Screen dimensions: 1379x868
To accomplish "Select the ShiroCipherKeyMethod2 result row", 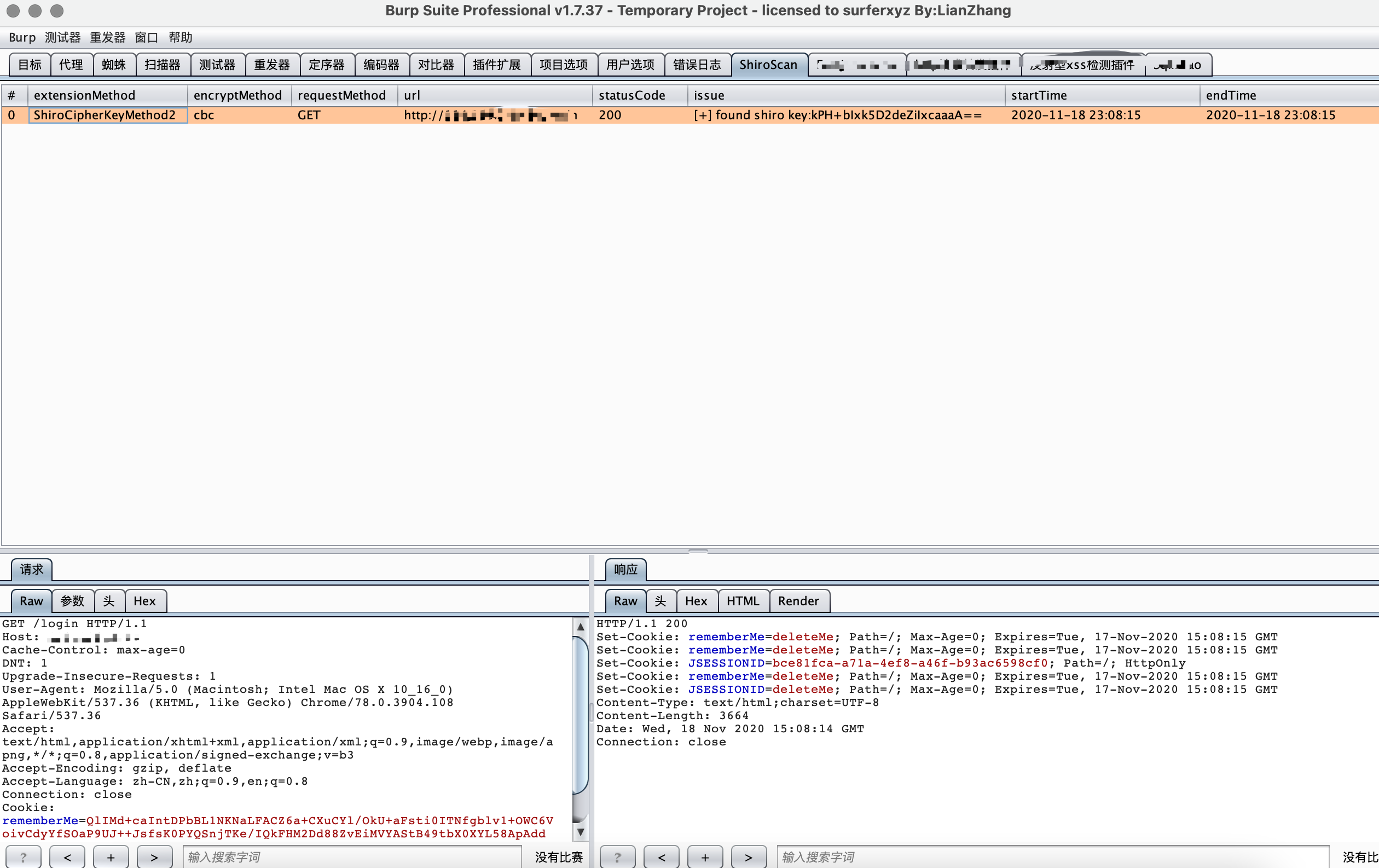I will pos(104,115).
